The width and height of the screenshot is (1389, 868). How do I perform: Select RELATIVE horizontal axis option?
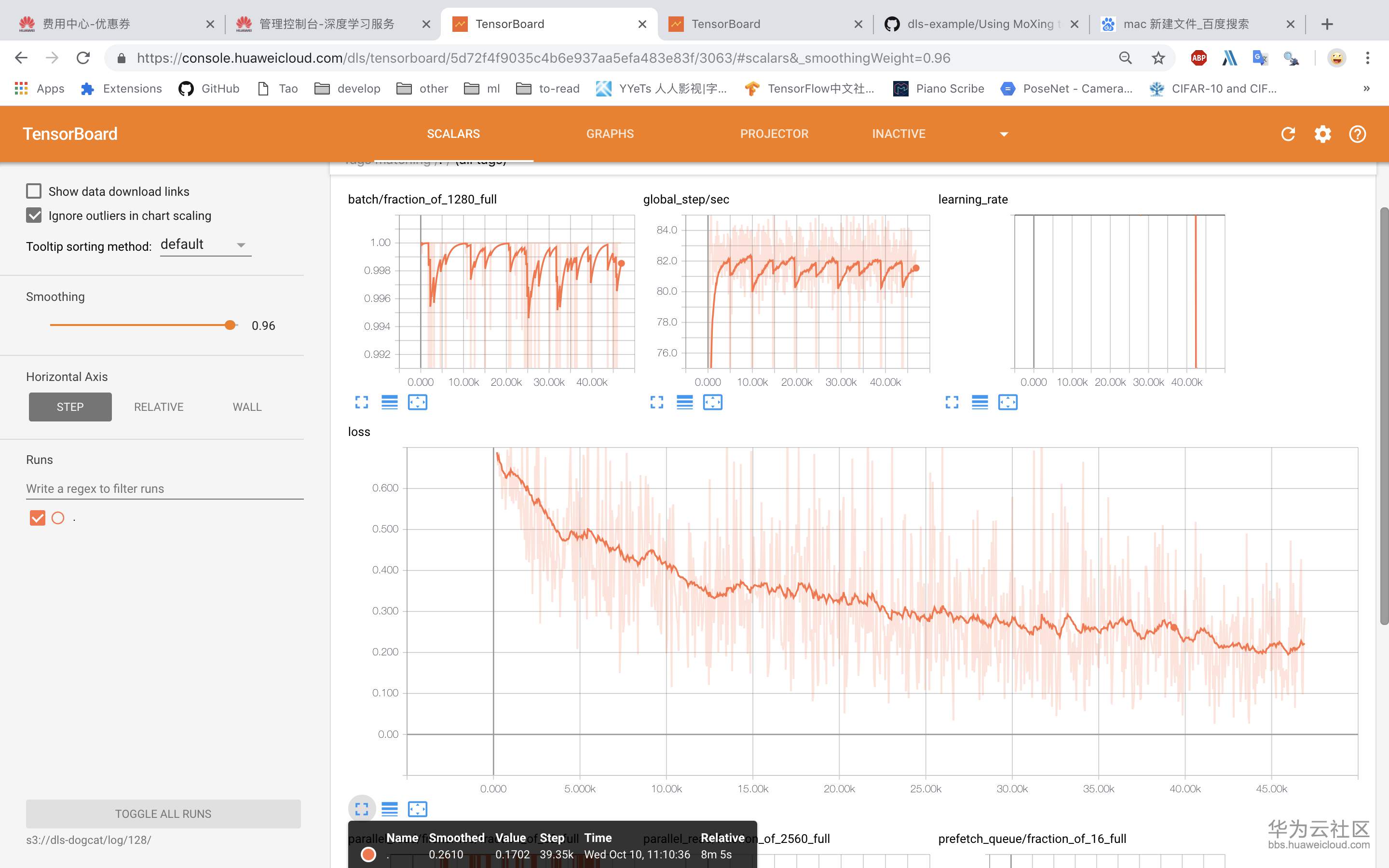(158, 407)
